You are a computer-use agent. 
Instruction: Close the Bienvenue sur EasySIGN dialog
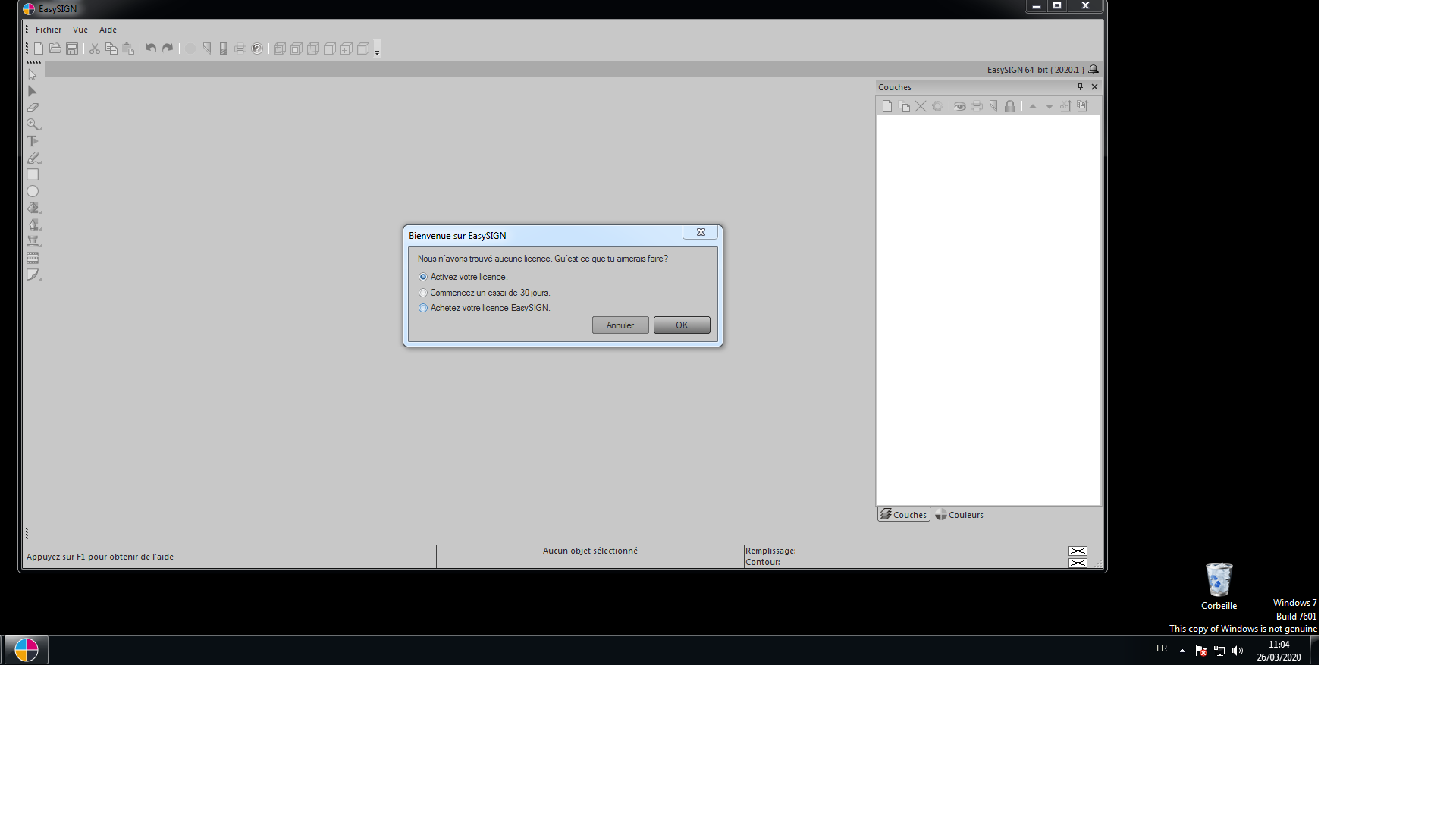701,232
